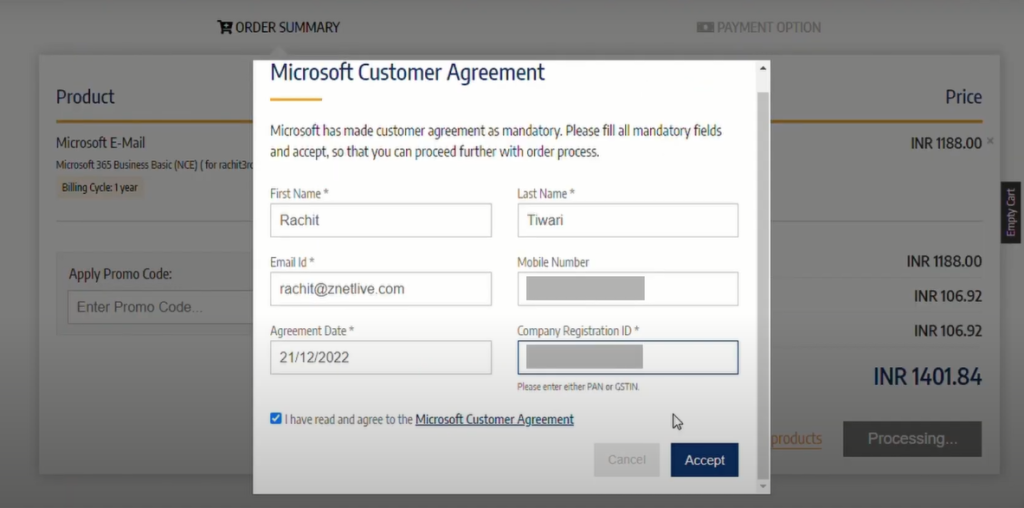This screenshot has width=1024, height=508.
Task: Click the Mobile Number input field
Action: 628,289
